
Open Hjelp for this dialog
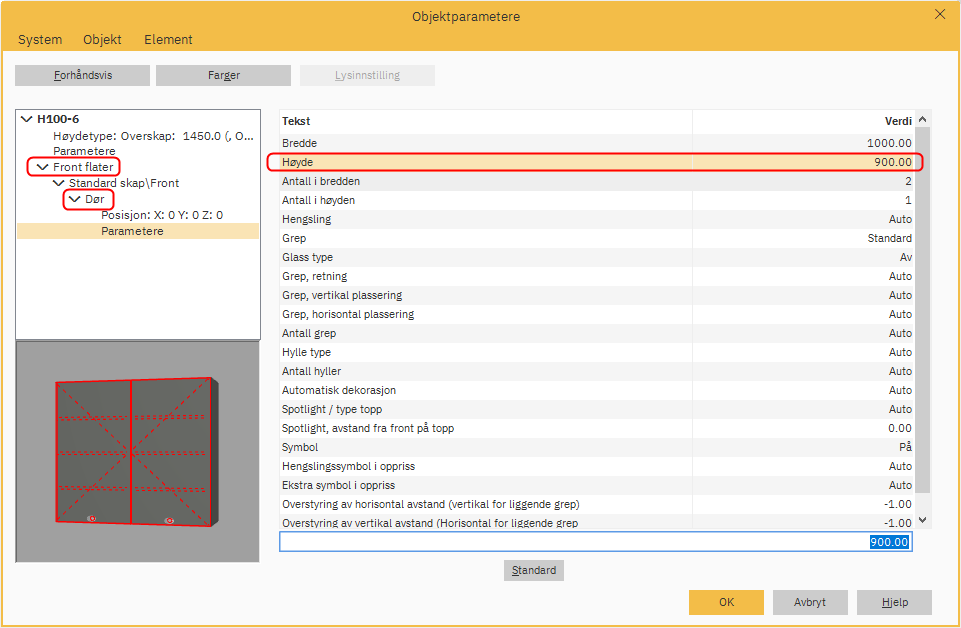[x=894, y=602]
